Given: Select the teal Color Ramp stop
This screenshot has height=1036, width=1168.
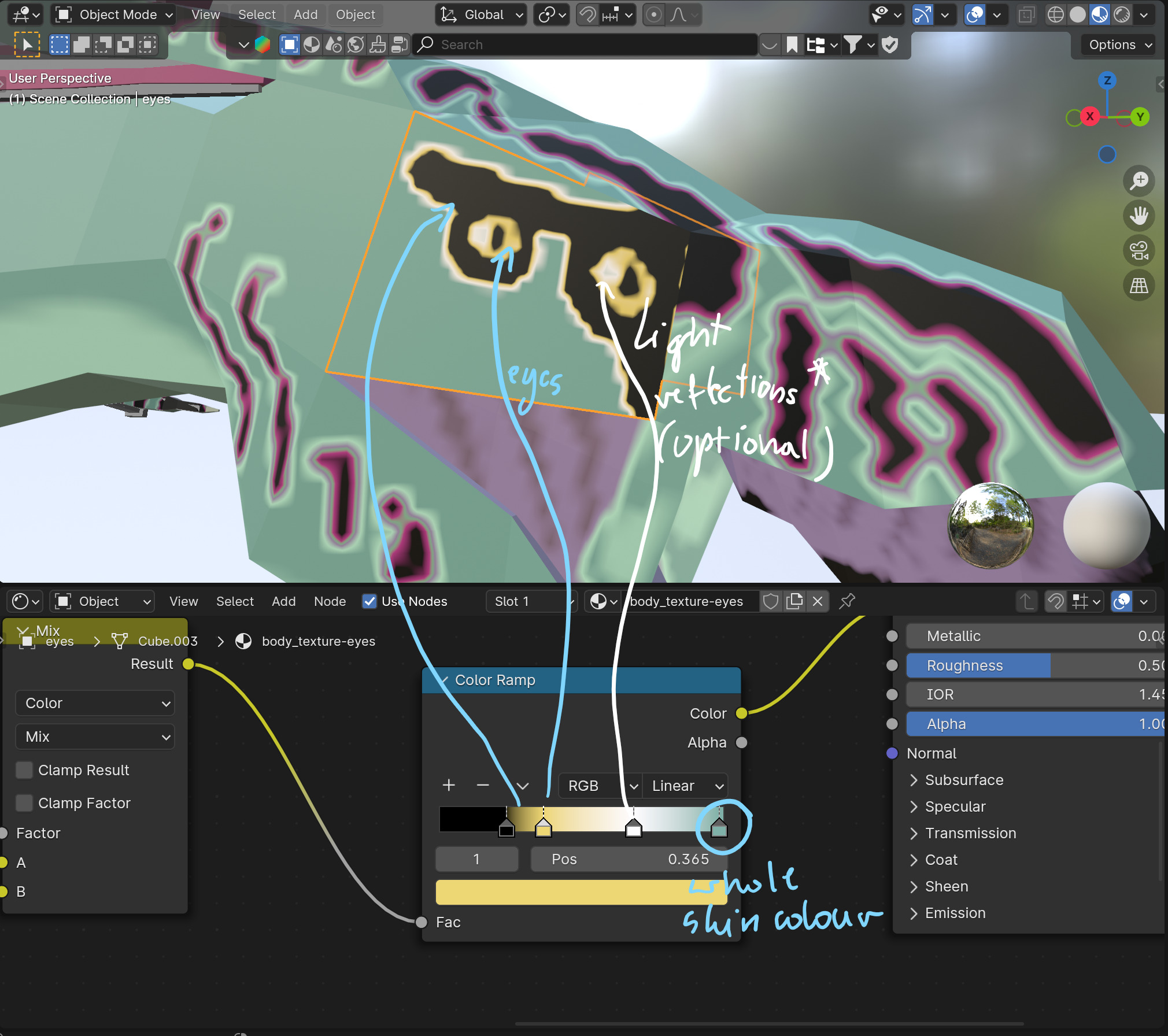Looking at the screenshot, I should click(719, 828).
